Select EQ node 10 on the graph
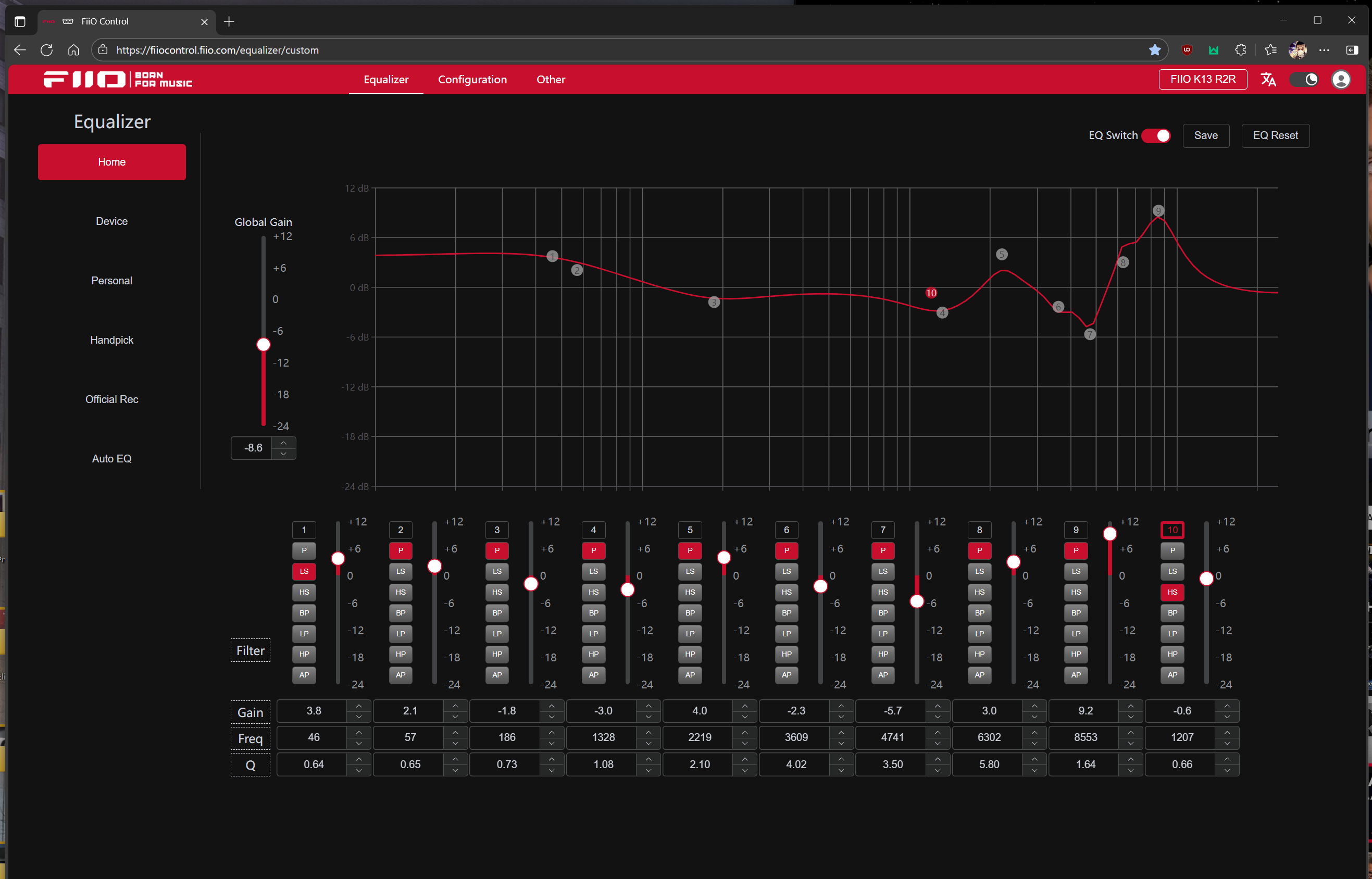This screenshot has width=1372, height=879. [931, 293]
